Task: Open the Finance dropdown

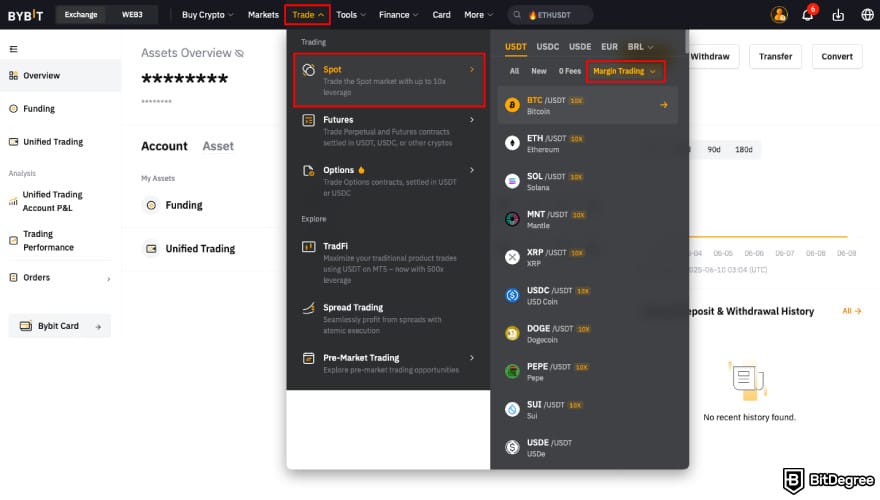Action: tap(398, 15)
